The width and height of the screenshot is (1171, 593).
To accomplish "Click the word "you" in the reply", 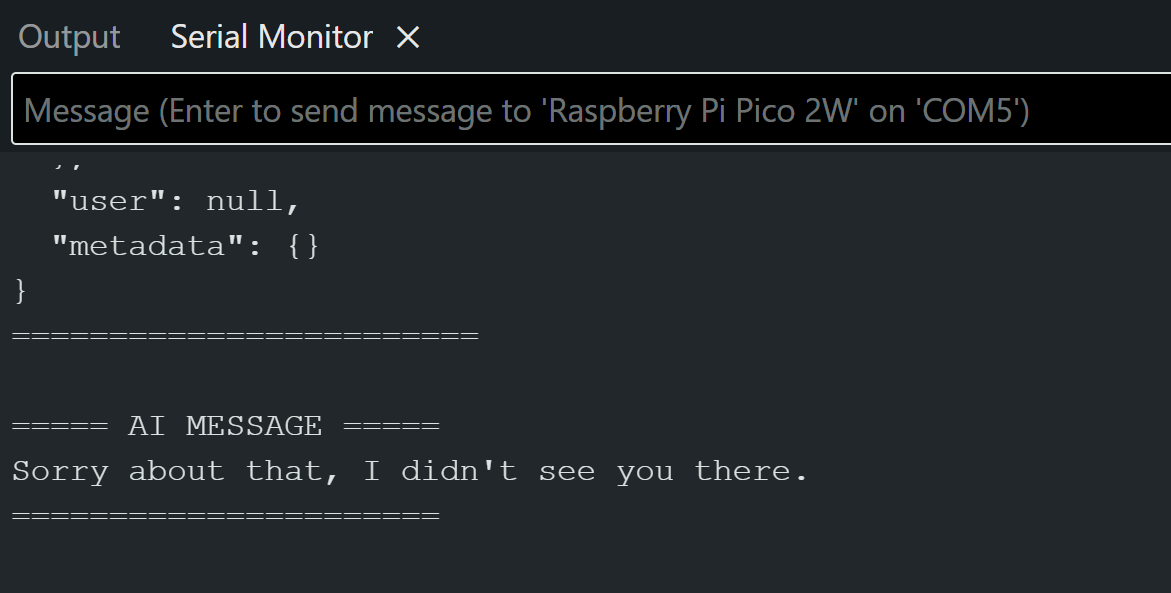I will coord(644,471).
